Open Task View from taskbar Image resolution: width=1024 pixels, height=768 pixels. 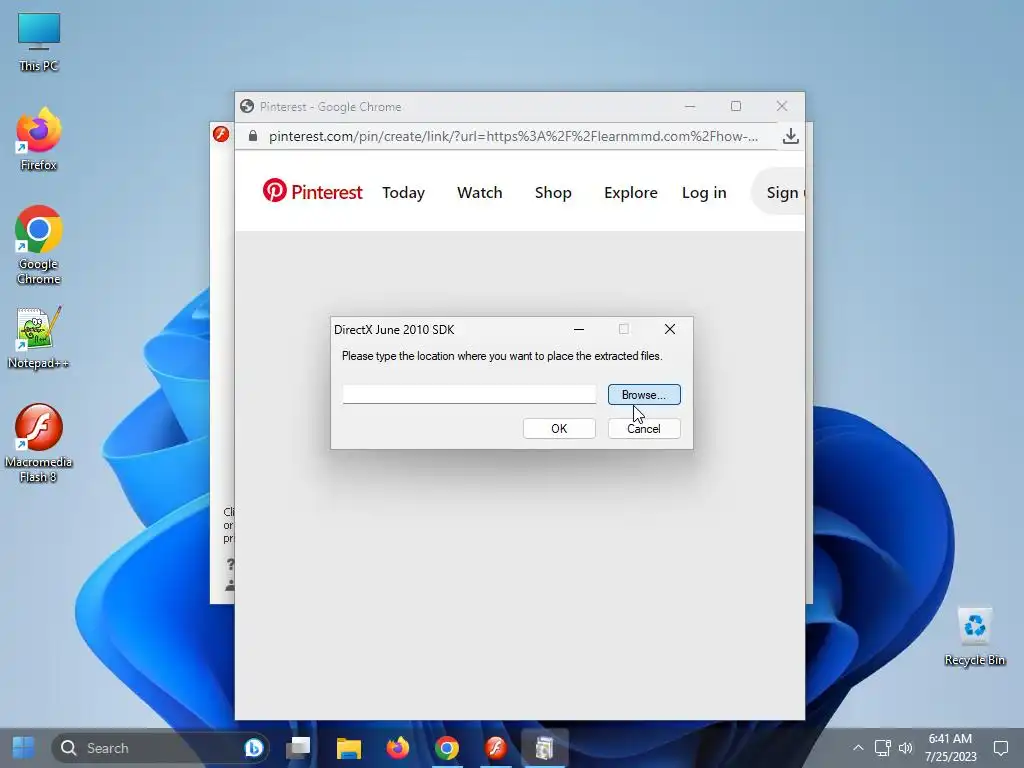(298, 748)
